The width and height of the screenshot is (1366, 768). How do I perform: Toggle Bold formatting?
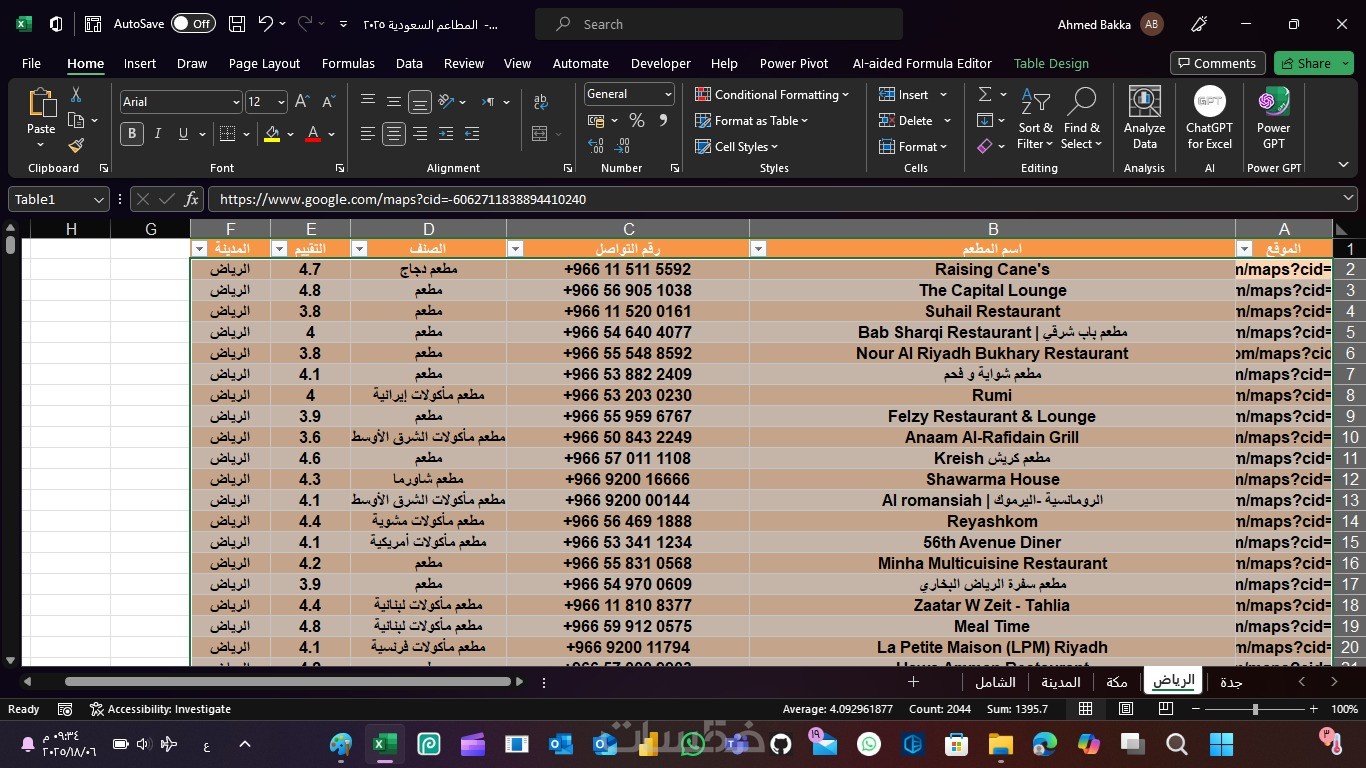tap(131, 134)
